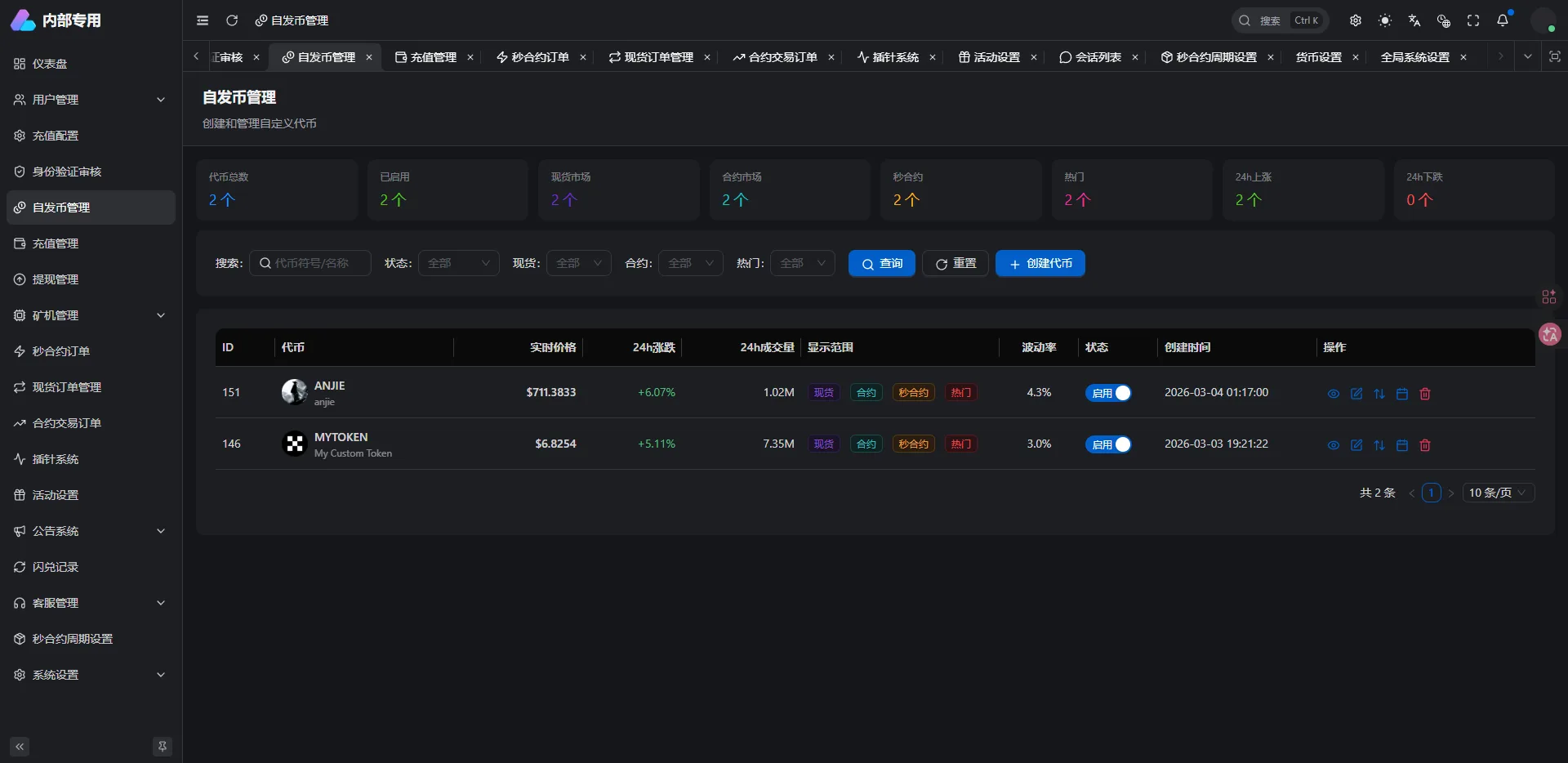Toggle the 启用 switch for ANJIE

click(x=1108, y=393)
